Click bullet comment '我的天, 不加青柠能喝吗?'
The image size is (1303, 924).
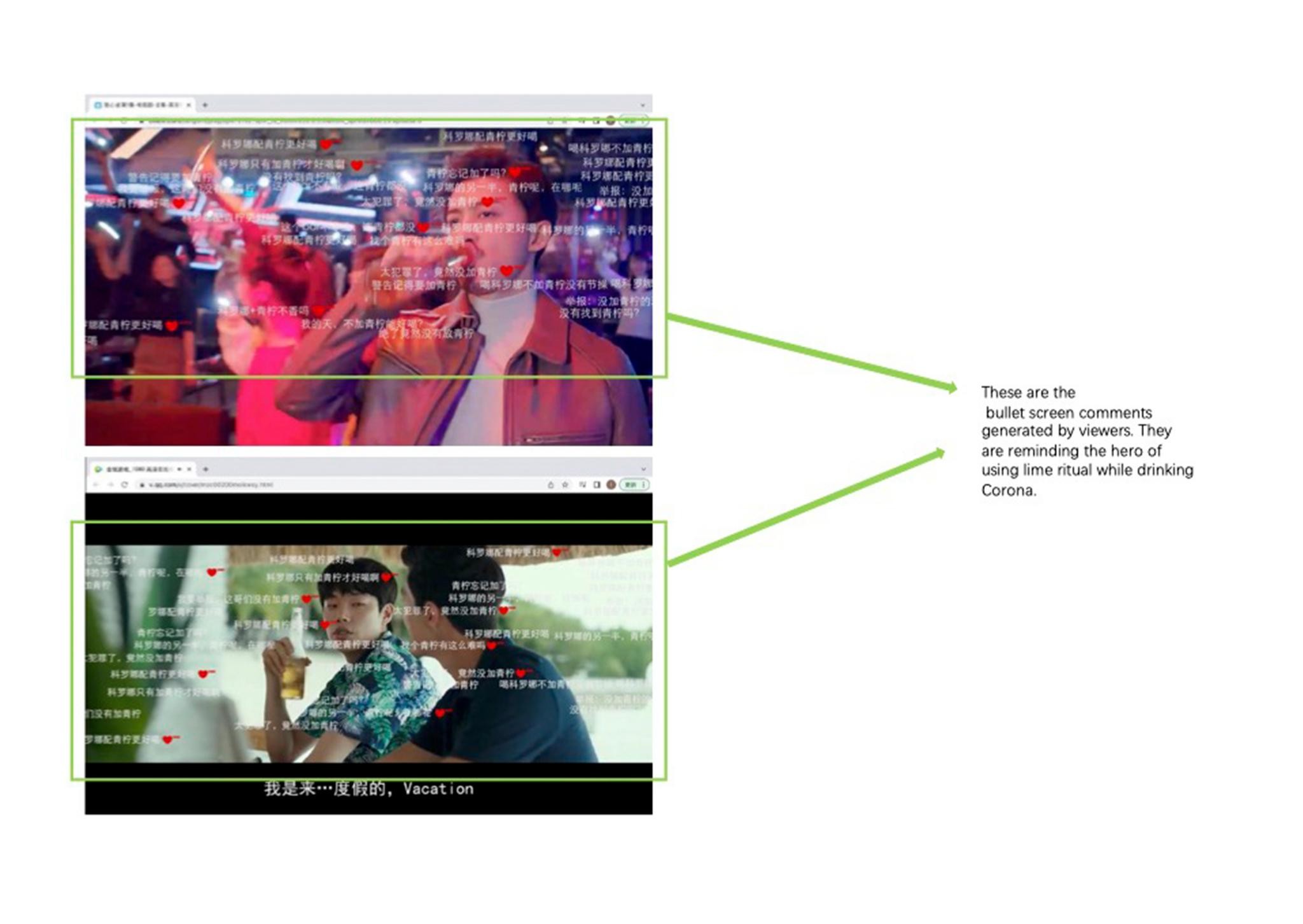[362, 324]
